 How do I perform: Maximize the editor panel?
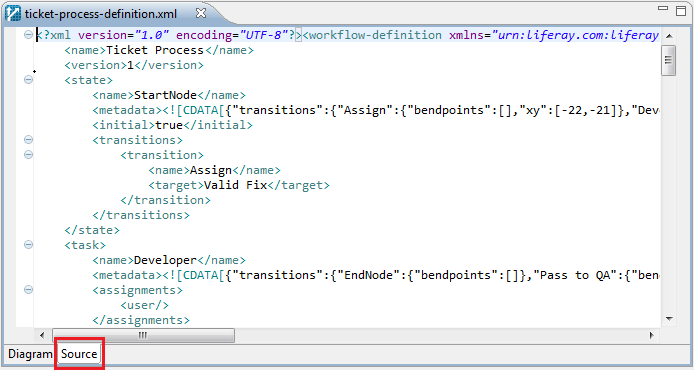coord(680,11)
